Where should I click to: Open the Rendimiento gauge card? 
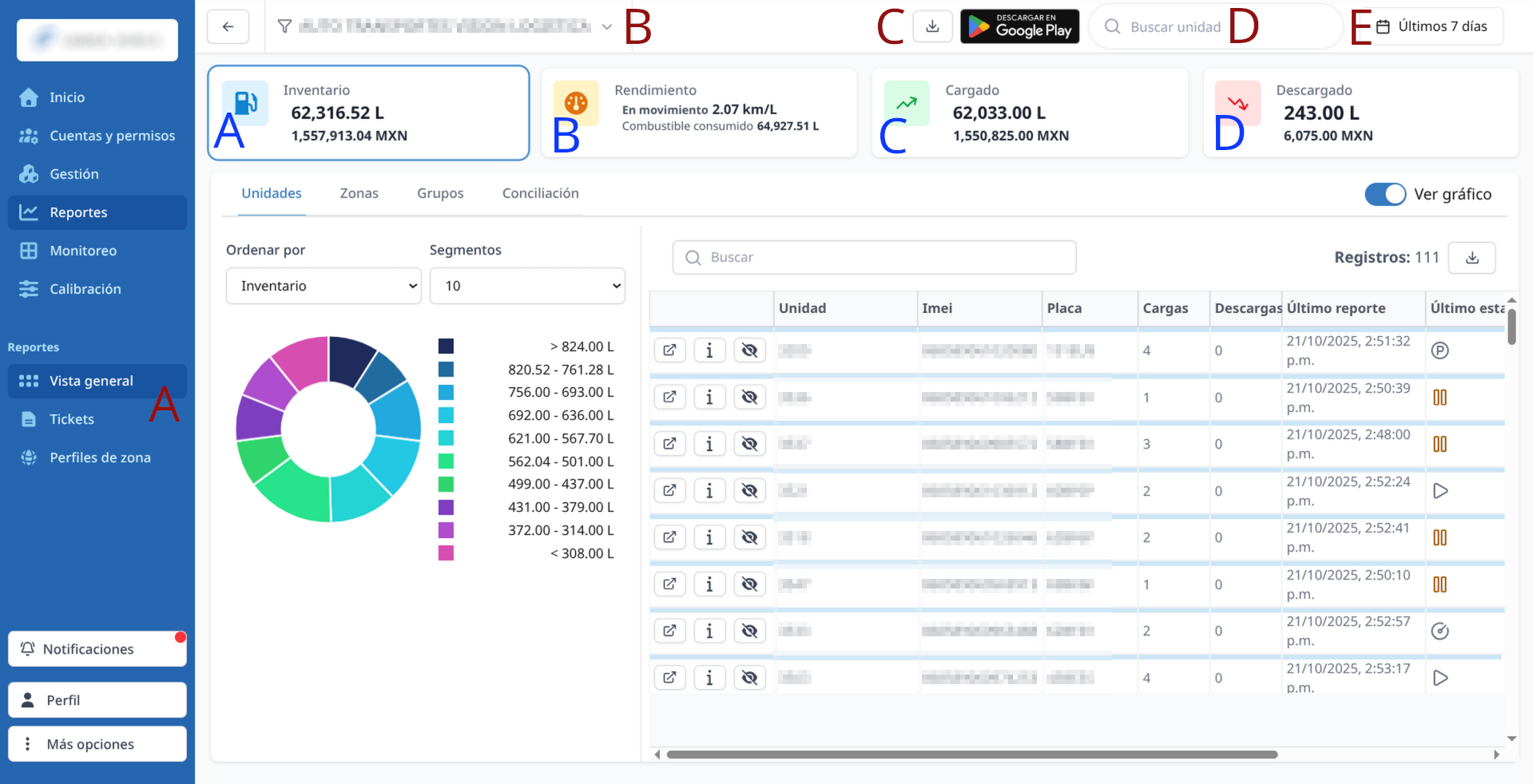pyautogui.click(x=699, y=113)
